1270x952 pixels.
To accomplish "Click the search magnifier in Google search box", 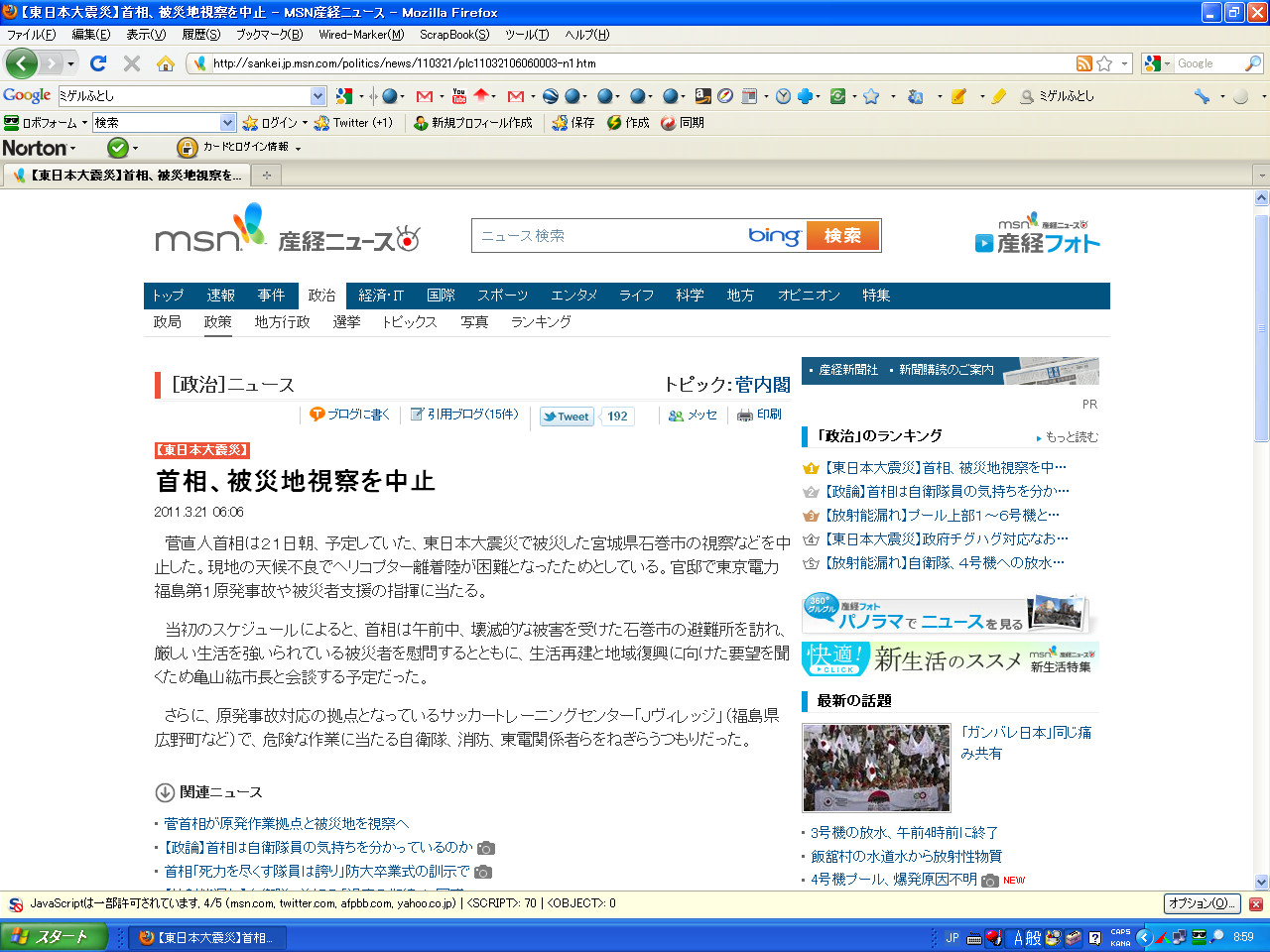I will (1253, 63).
